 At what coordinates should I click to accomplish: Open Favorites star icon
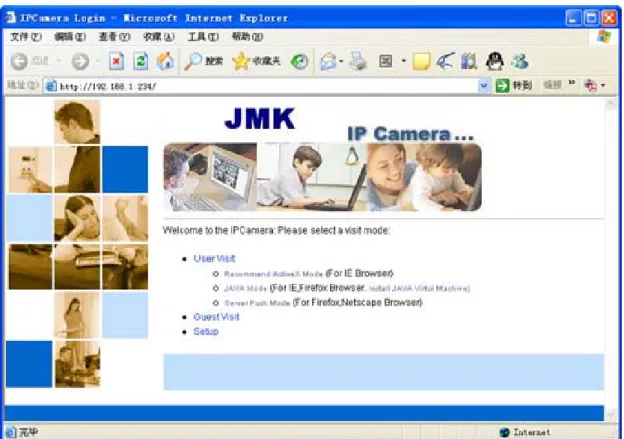click(x=241, y=61)
